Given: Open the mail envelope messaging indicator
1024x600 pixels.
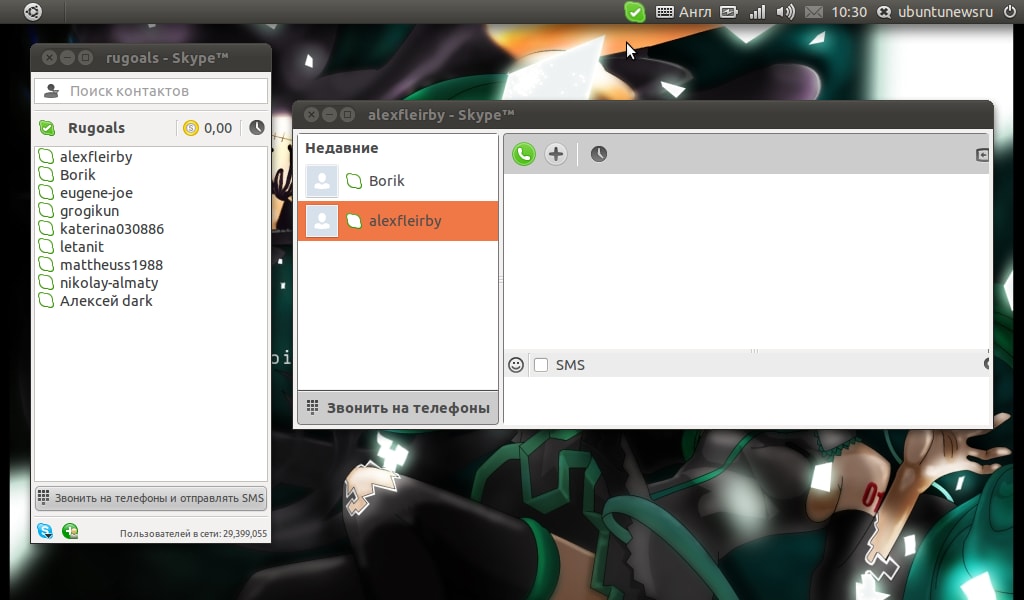Looking at the screenshot, I should (814, 12).
